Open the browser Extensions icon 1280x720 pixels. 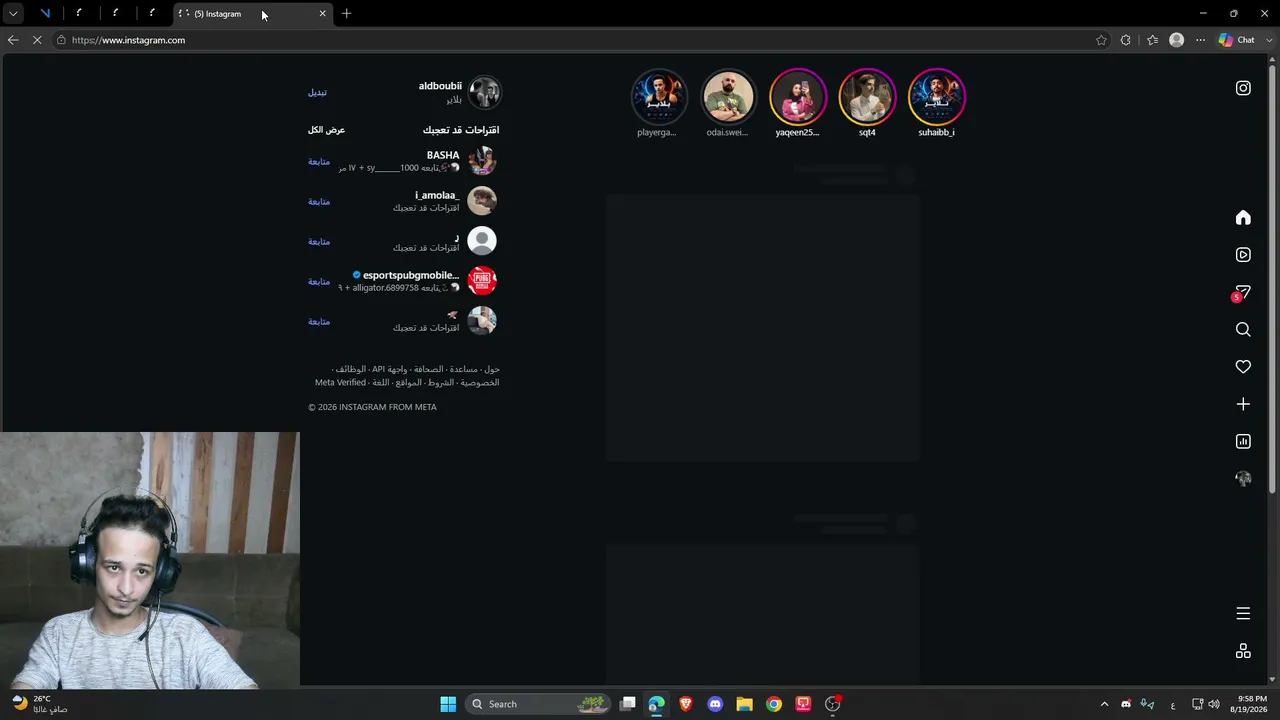coord(1126,40)
